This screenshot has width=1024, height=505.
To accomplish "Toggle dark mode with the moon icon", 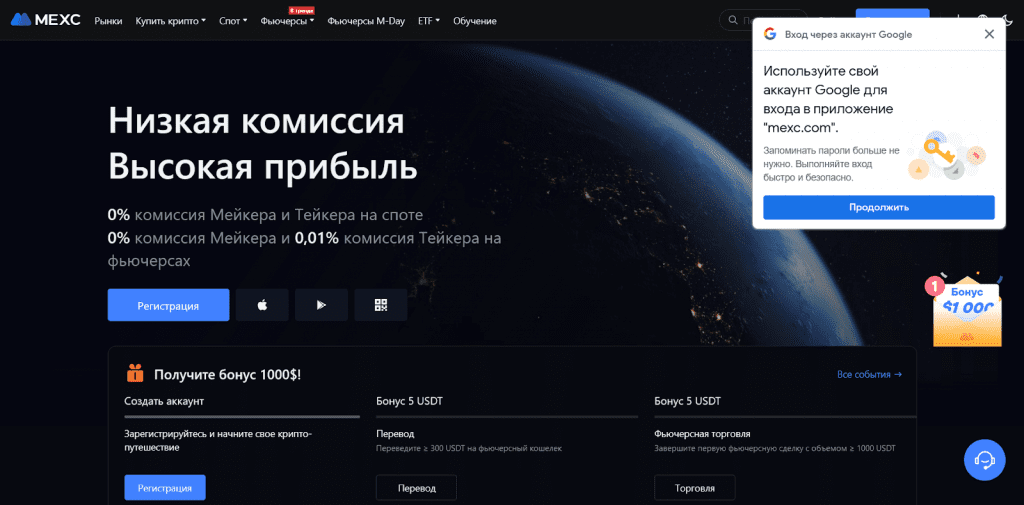I will pos(1010,20).
